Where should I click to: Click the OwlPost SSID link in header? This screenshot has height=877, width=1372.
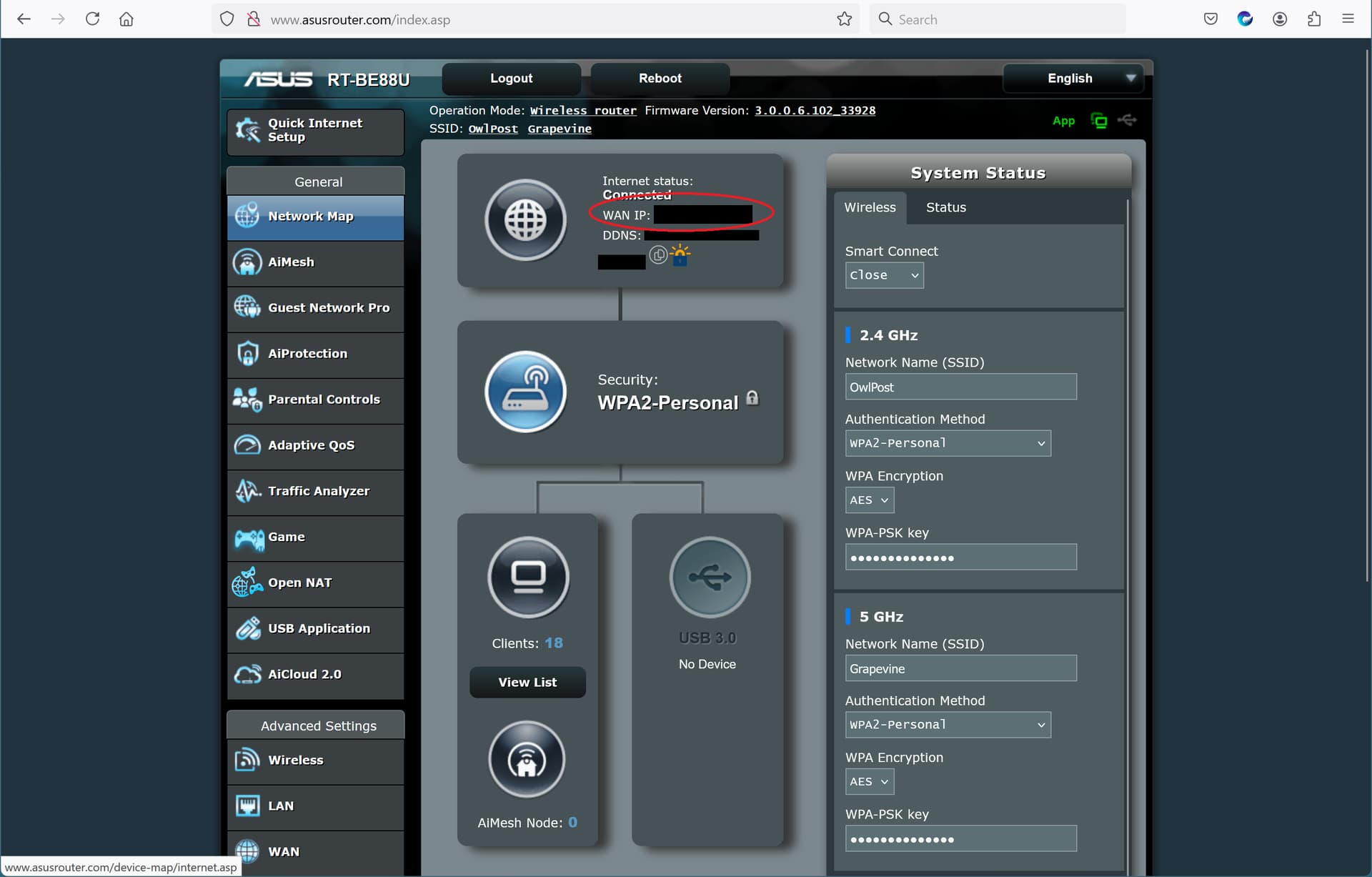[x=493, y=129]
